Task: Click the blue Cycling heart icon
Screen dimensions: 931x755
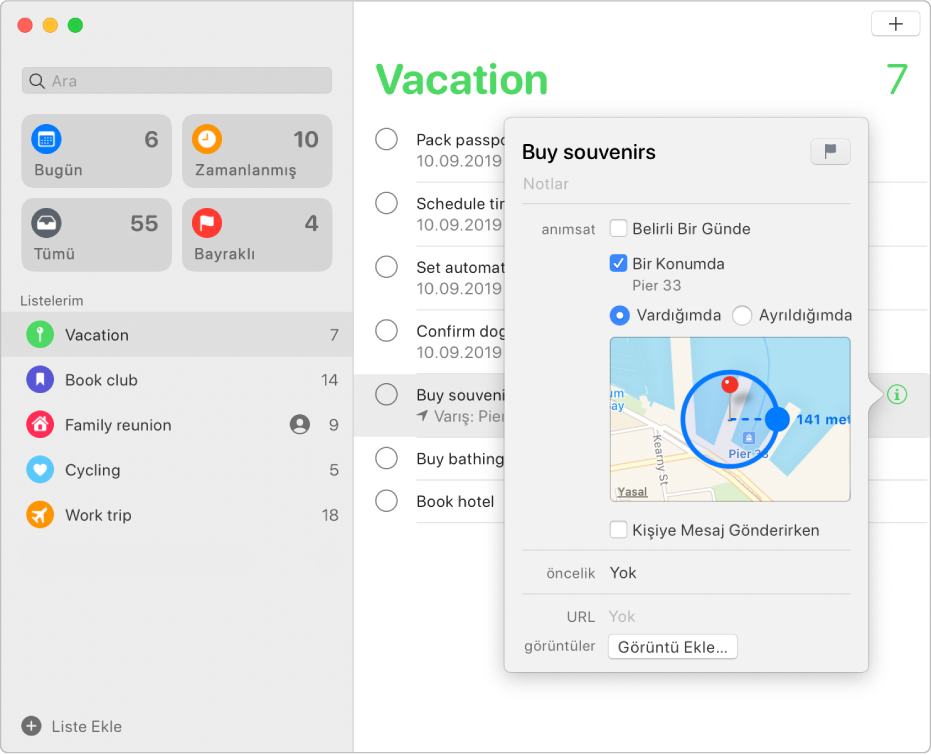Action: pyautogui.click(x=40, y=470)
